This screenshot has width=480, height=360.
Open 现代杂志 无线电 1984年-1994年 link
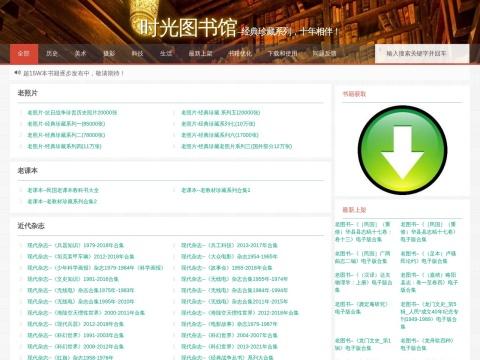(234, 290)
